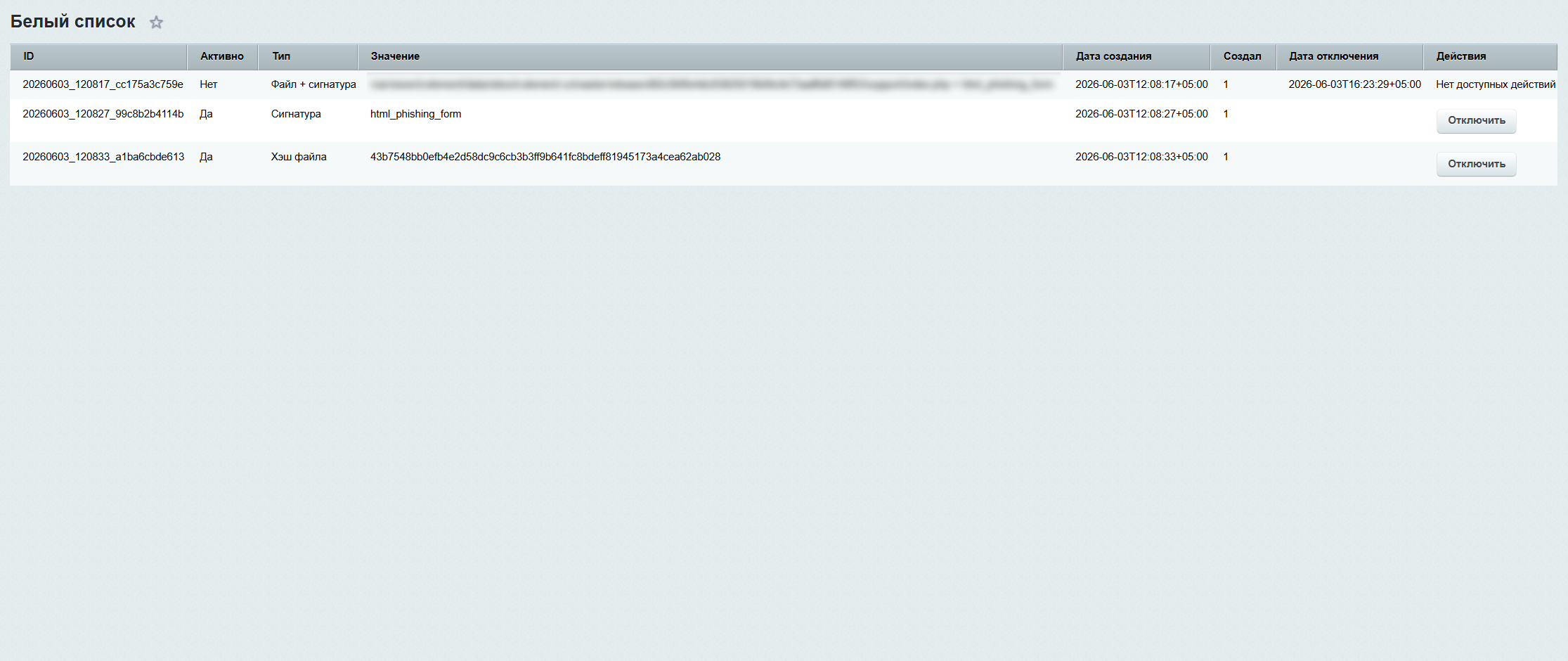Sort by the ID column header

pos(98,56)
